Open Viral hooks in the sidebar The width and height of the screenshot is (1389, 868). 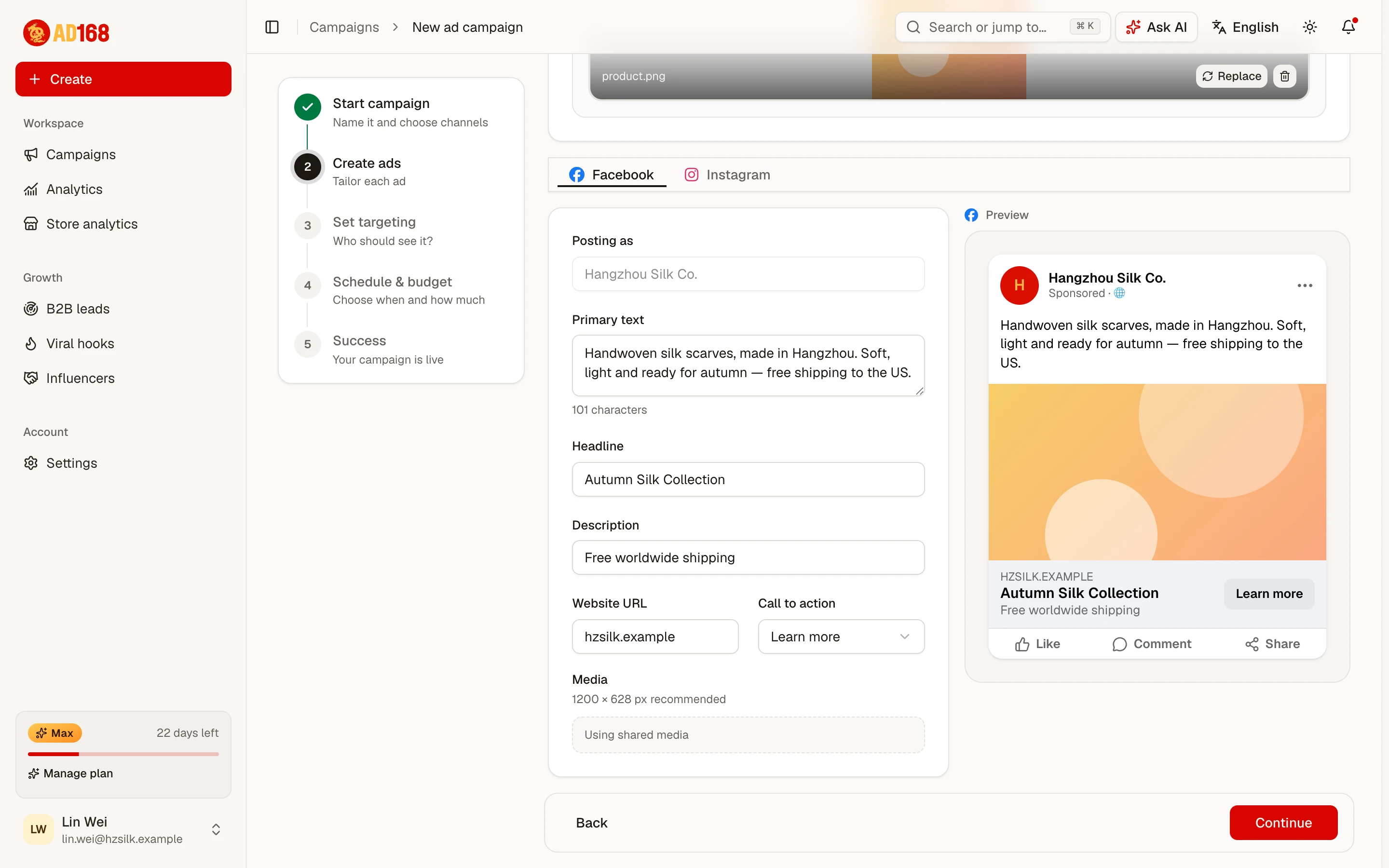pos(123,343)
